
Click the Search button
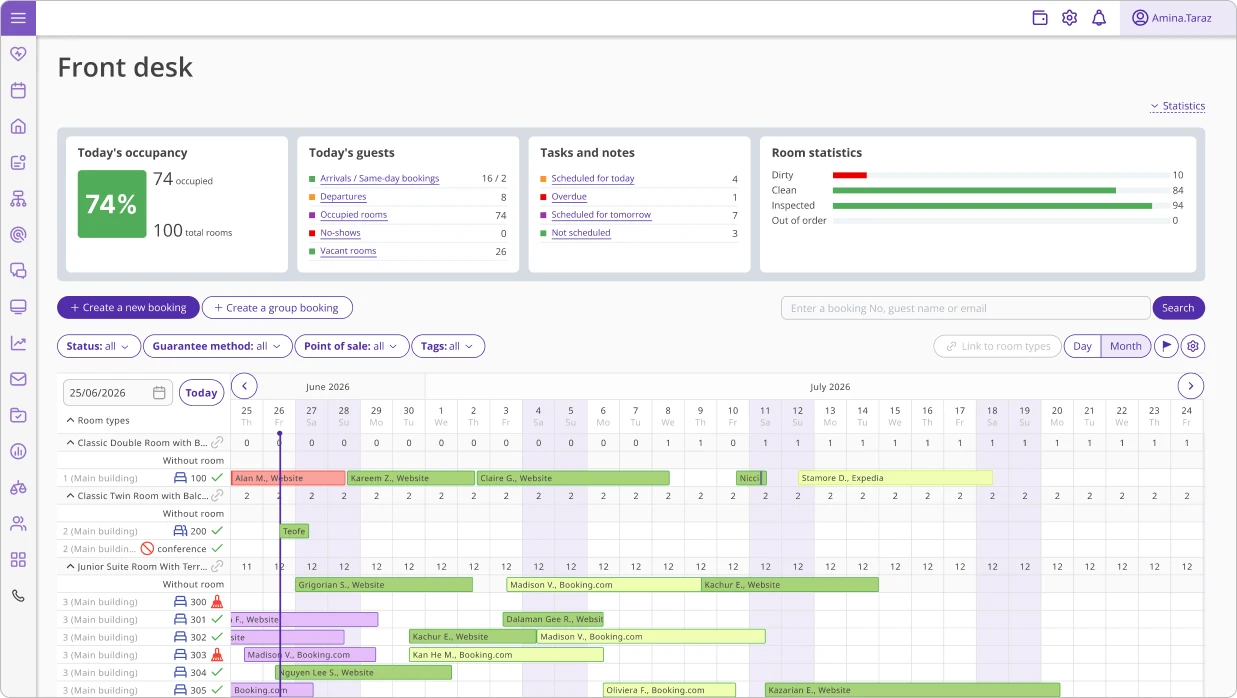1178,308
